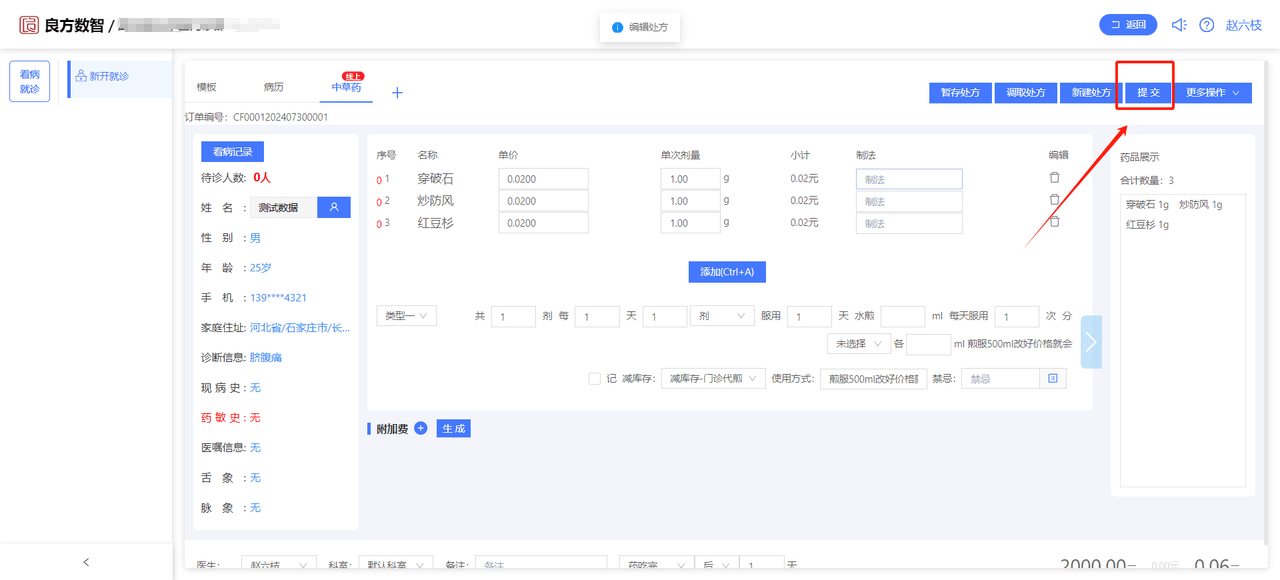Select the 中草药 tab
The image size is (1280, 580).
347,88
